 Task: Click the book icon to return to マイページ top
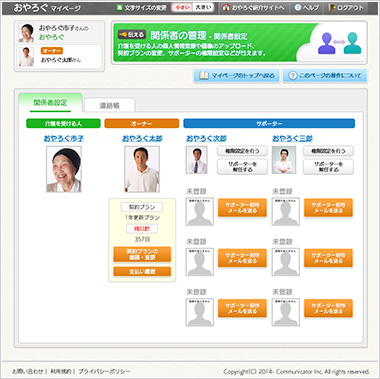click(204, 76)
